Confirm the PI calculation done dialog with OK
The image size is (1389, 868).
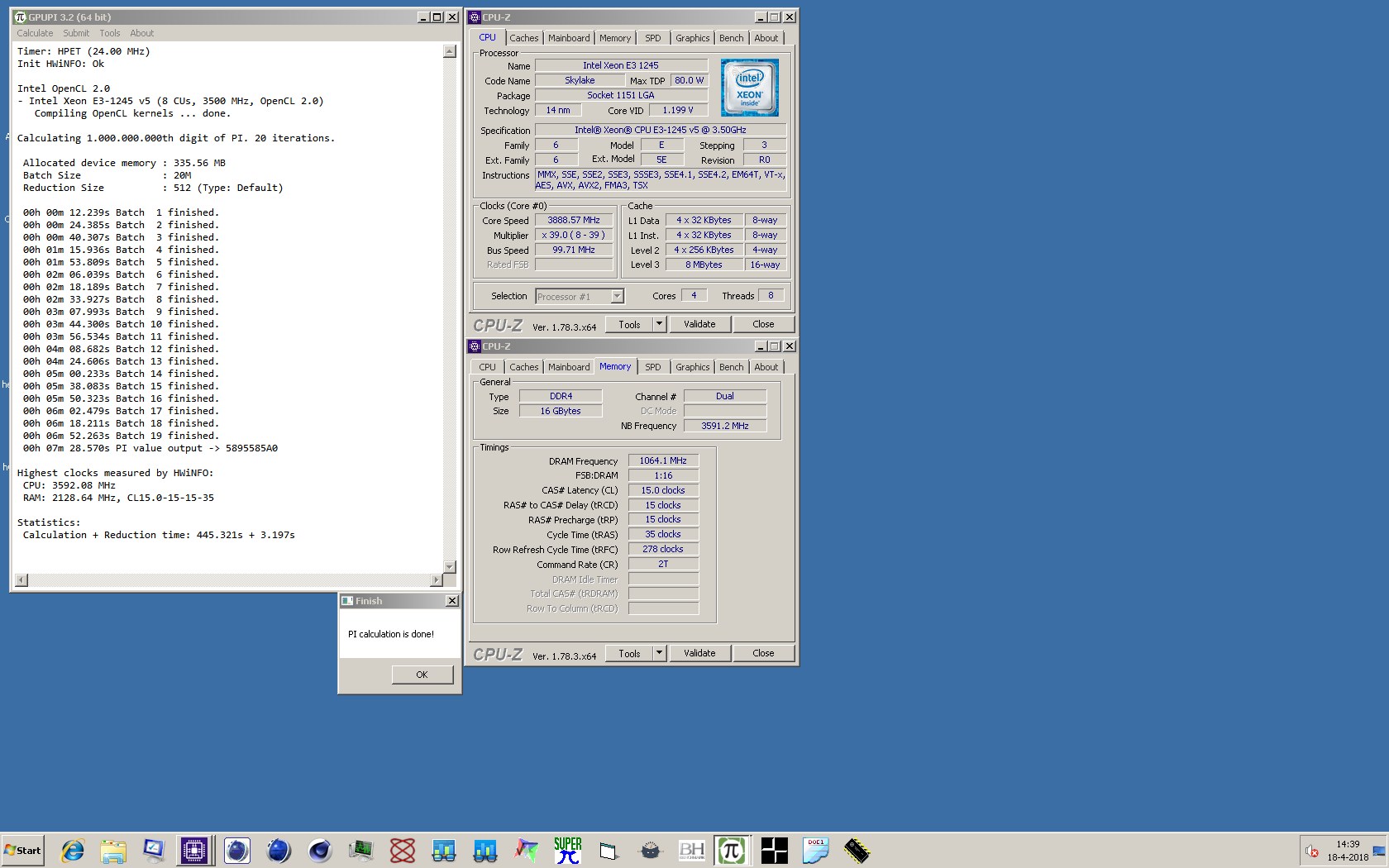422,675
